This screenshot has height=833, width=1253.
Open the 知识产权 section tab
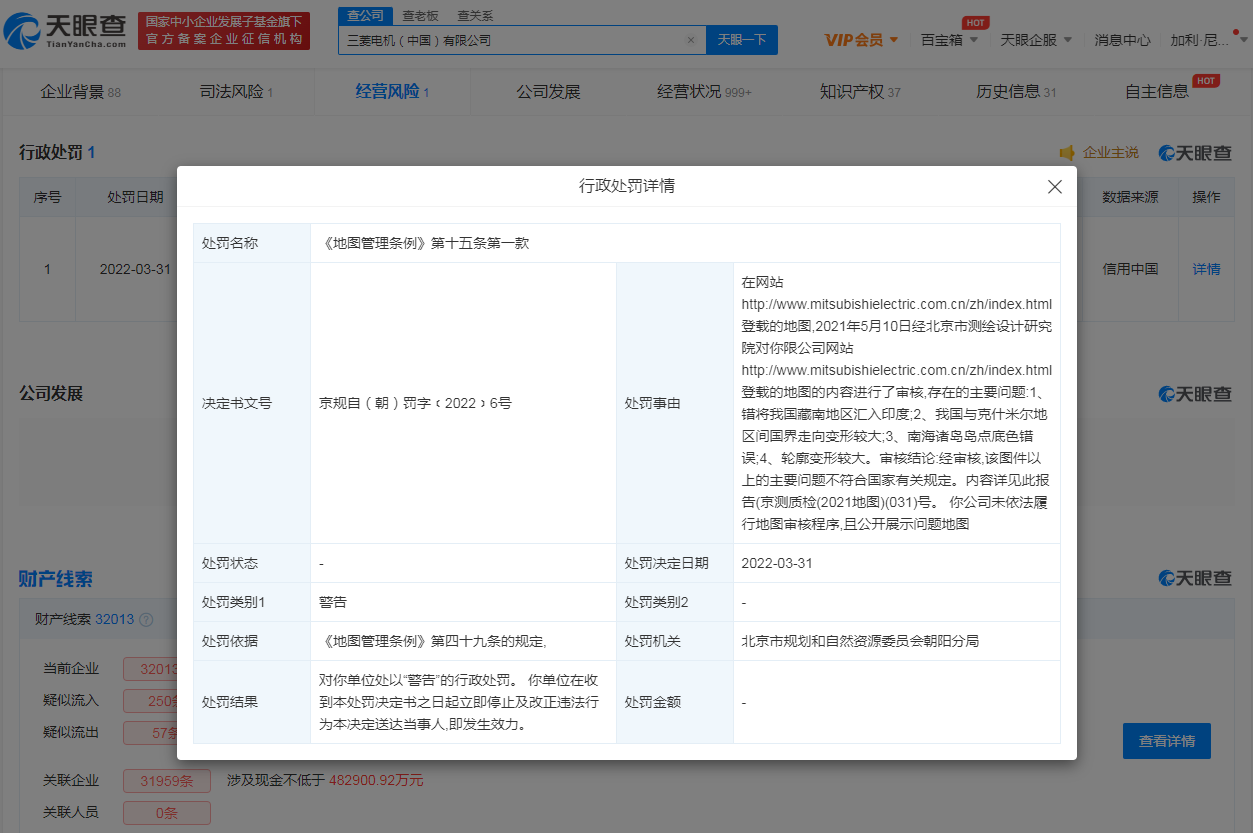click(x=860, y=92)
